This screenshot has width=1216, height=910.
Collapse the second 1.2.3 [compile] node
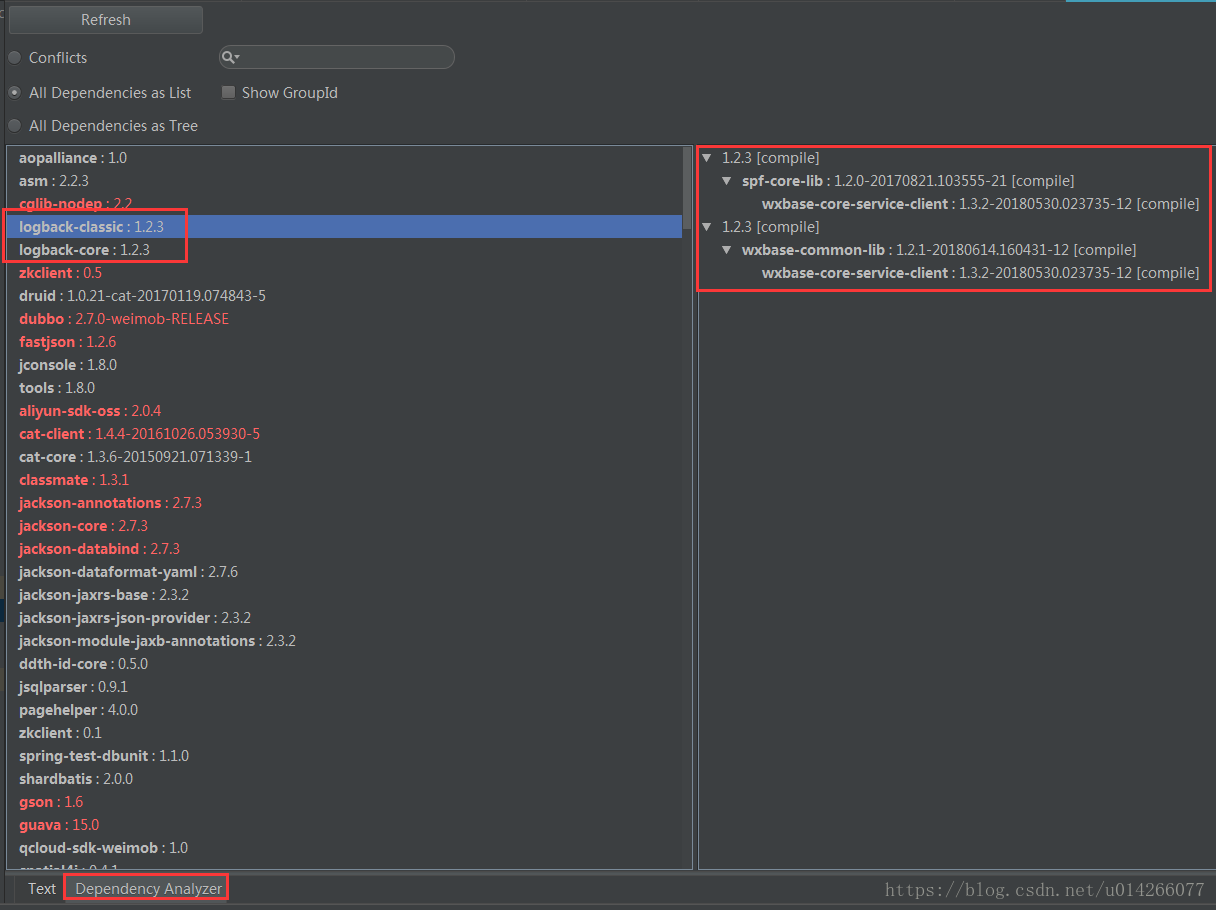point(708,227)
